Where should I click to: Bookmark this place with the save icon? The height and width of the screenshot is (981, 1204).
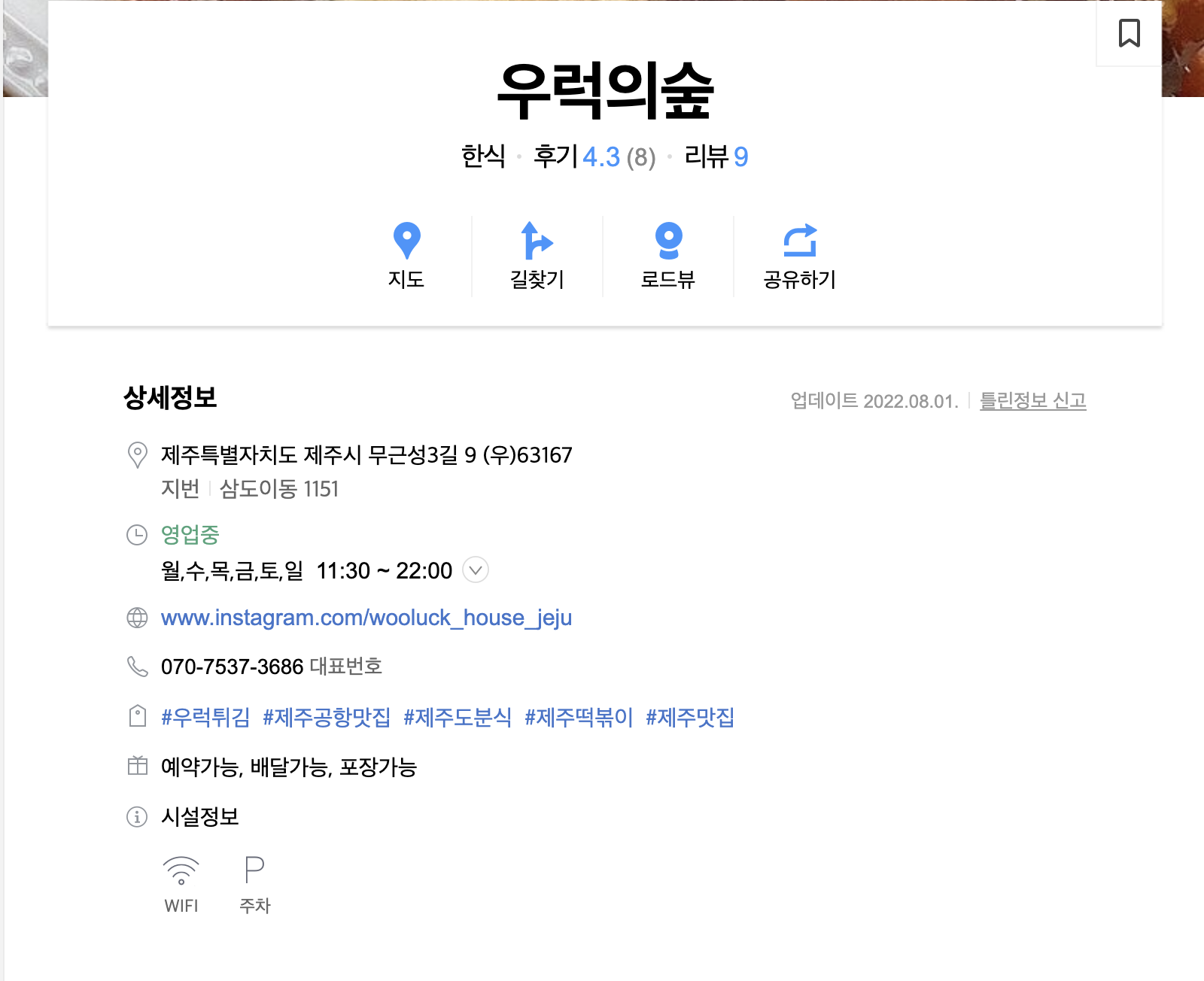(1129, 33)
